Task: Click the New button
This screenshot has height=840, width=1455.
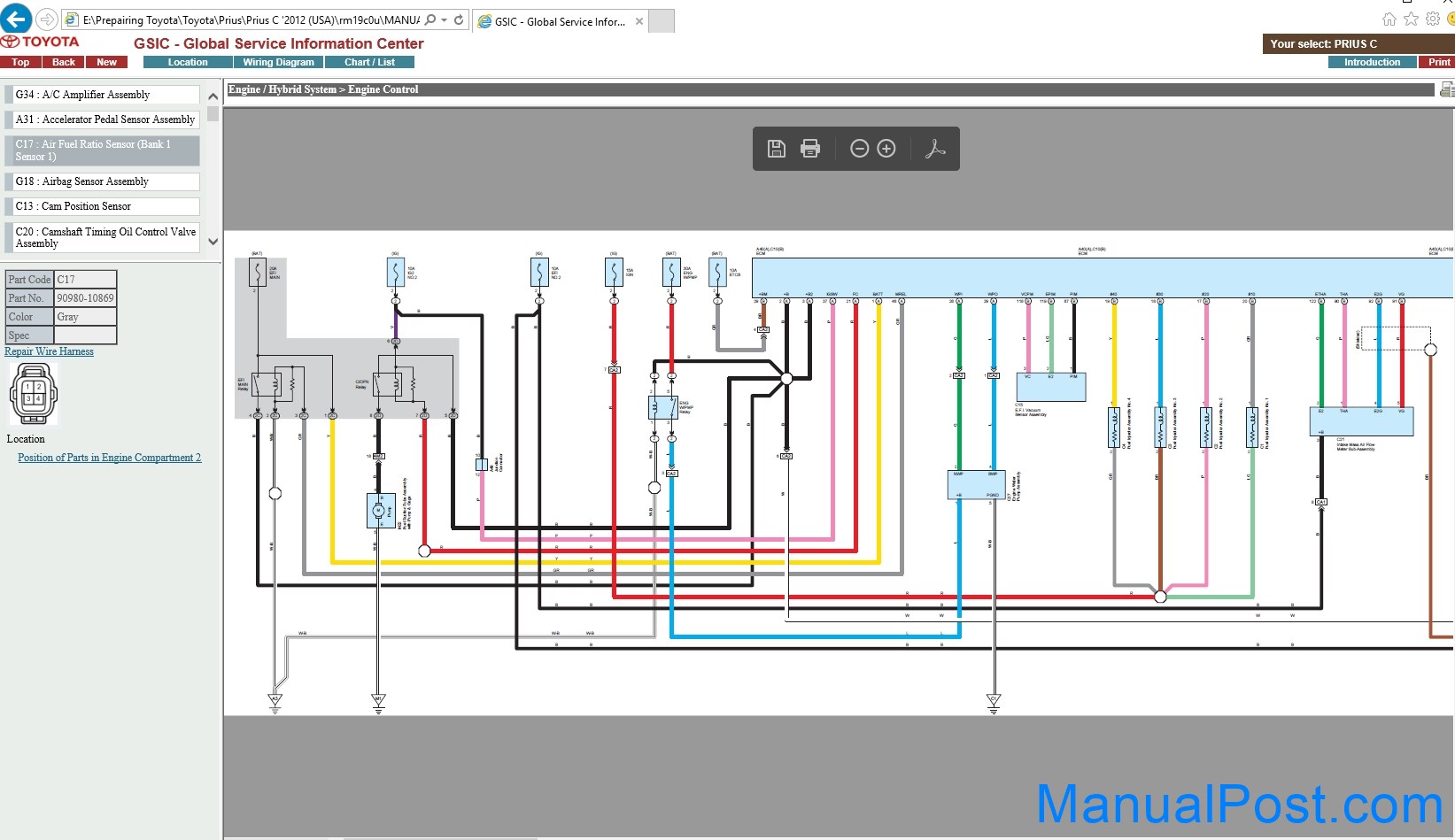Action: pyautogui.click(x=107, y=62)
